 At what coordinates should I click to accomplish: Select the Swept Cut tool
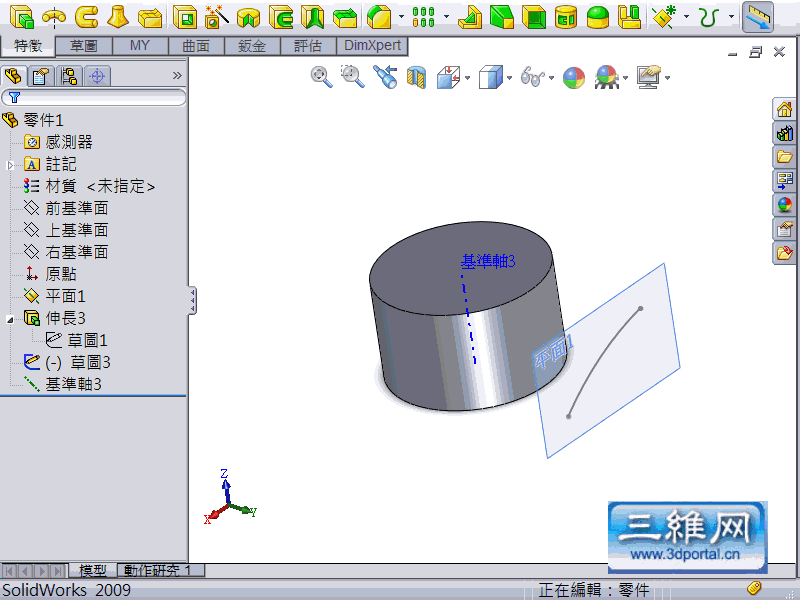pos(281,17)
